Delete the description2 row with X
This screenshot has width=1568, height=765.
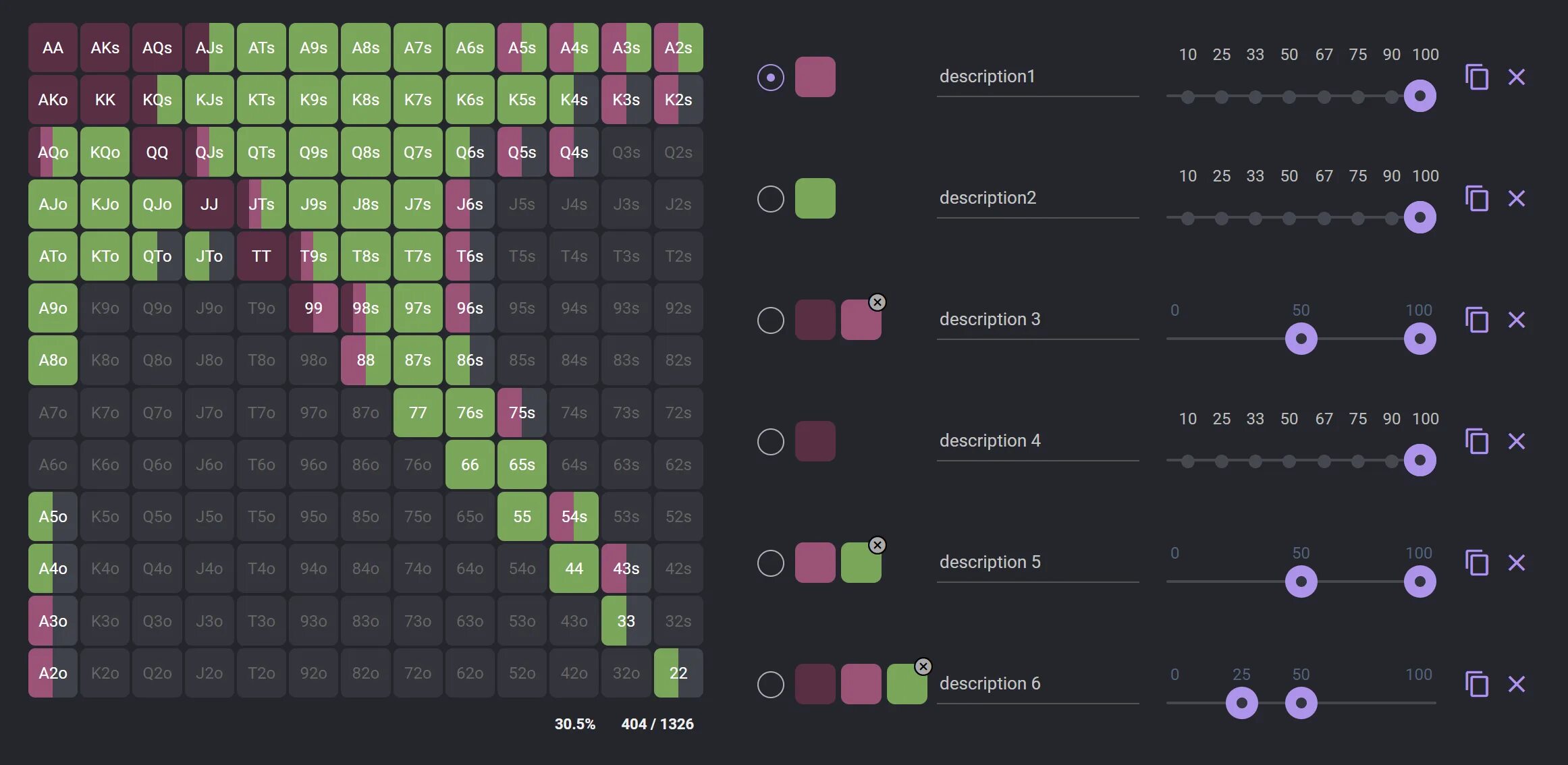1516,198
